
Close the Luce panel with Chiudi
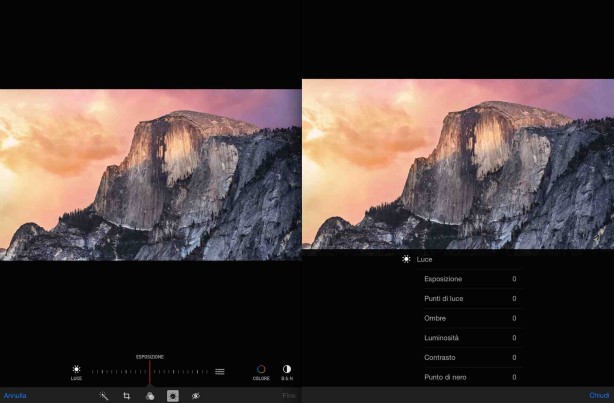tap(599, 396)
